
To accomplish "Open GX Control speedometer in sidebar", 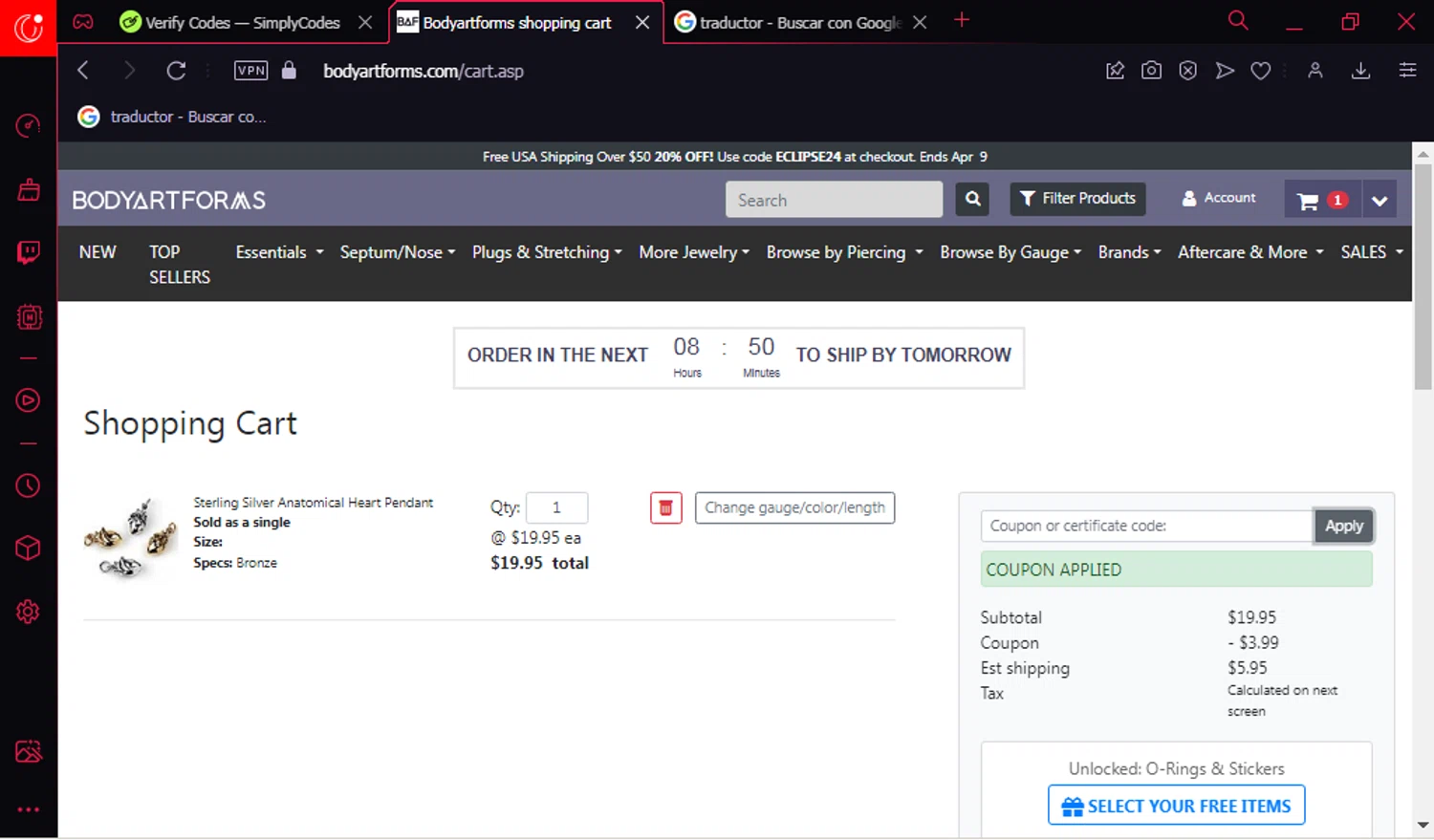I will pyautogui.click(x=29, y=125).
